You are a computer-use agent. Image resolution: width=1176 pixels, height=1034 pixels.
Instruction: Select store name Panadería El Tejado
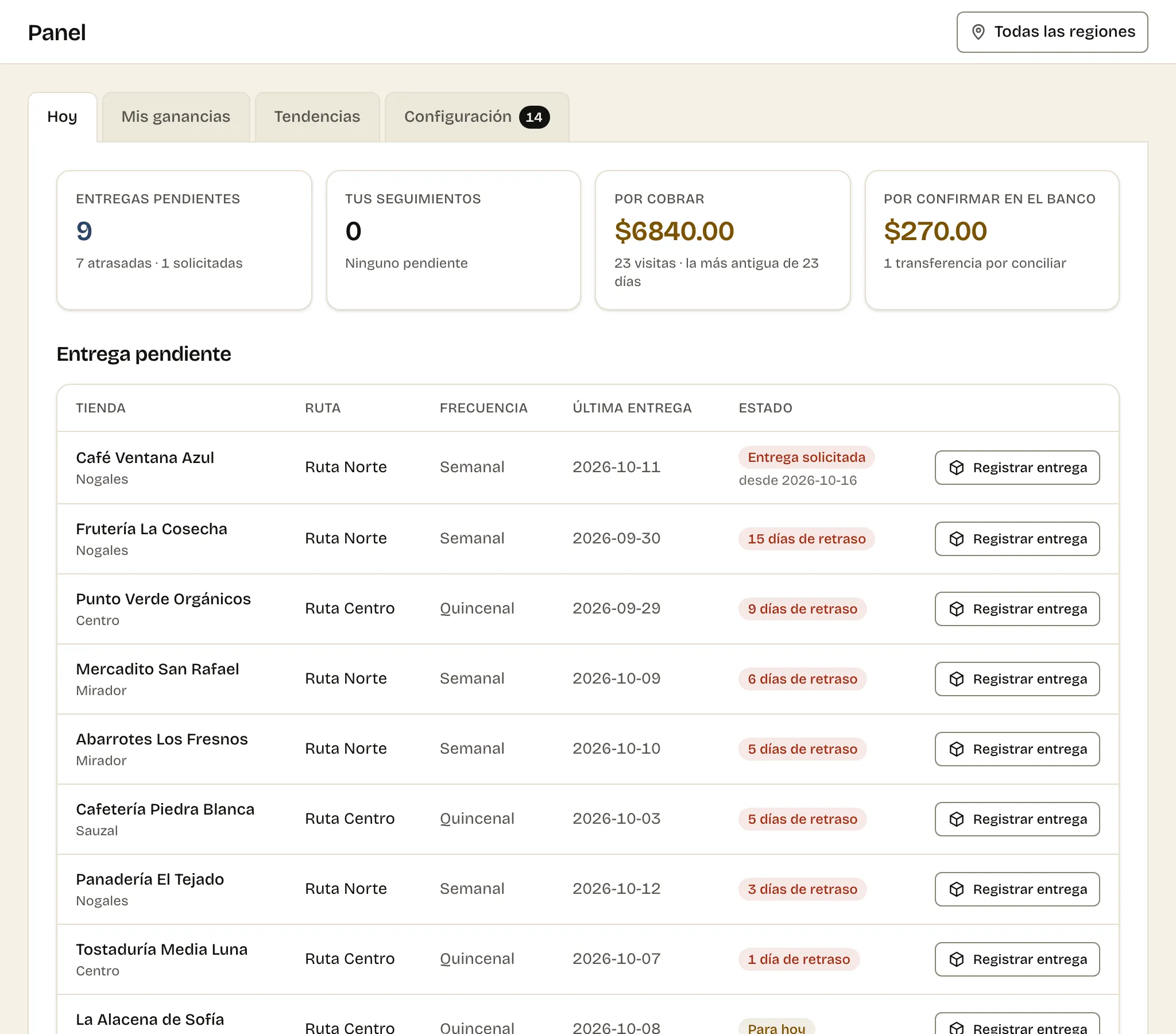[x=150, y=879]
